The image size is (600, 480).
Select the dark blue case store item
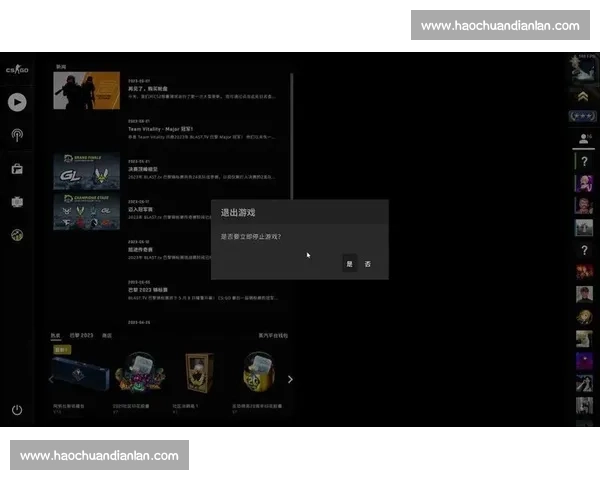80,374
